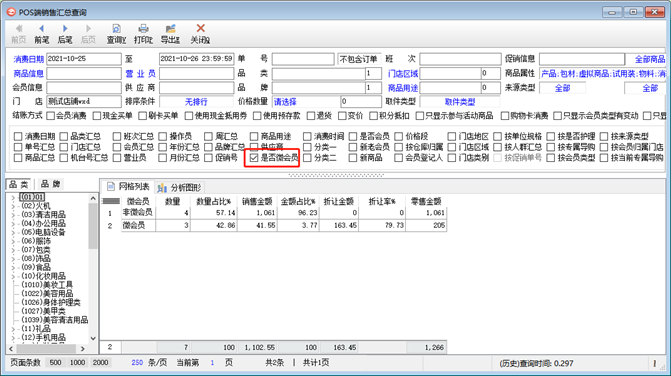Check the 消费日期 summary checkbox
The image size is (671, 376).
click(18, 136)
